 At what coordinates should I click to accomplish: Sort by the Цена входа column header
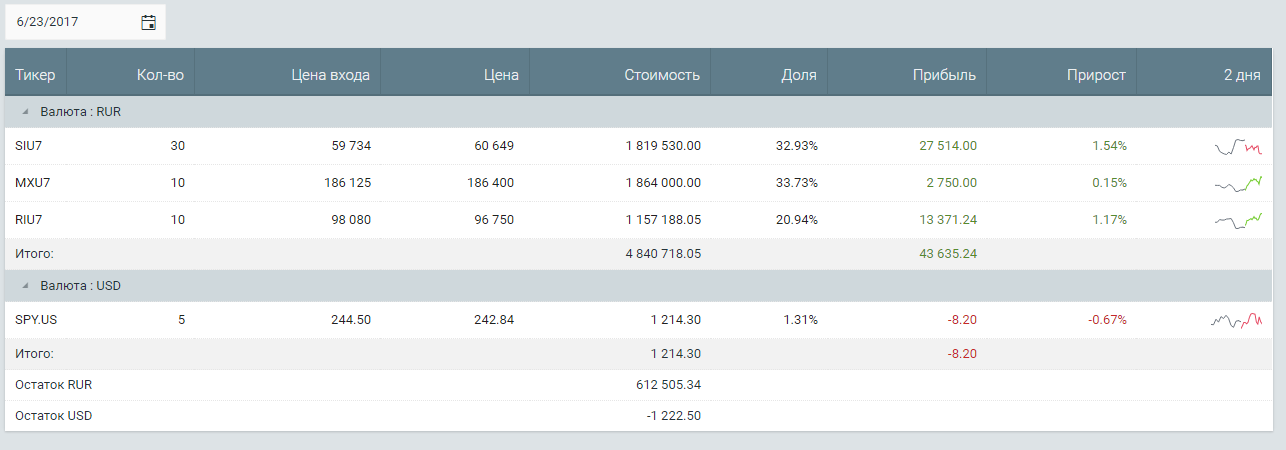click(288, 75)
